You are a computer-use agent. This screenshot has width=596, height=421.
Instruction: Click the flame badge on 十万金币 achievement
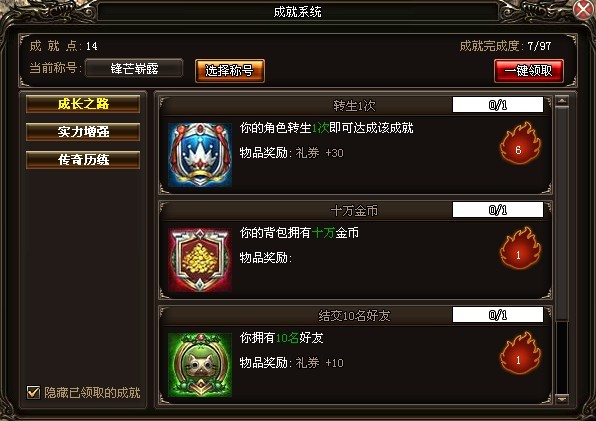(520, 248)
